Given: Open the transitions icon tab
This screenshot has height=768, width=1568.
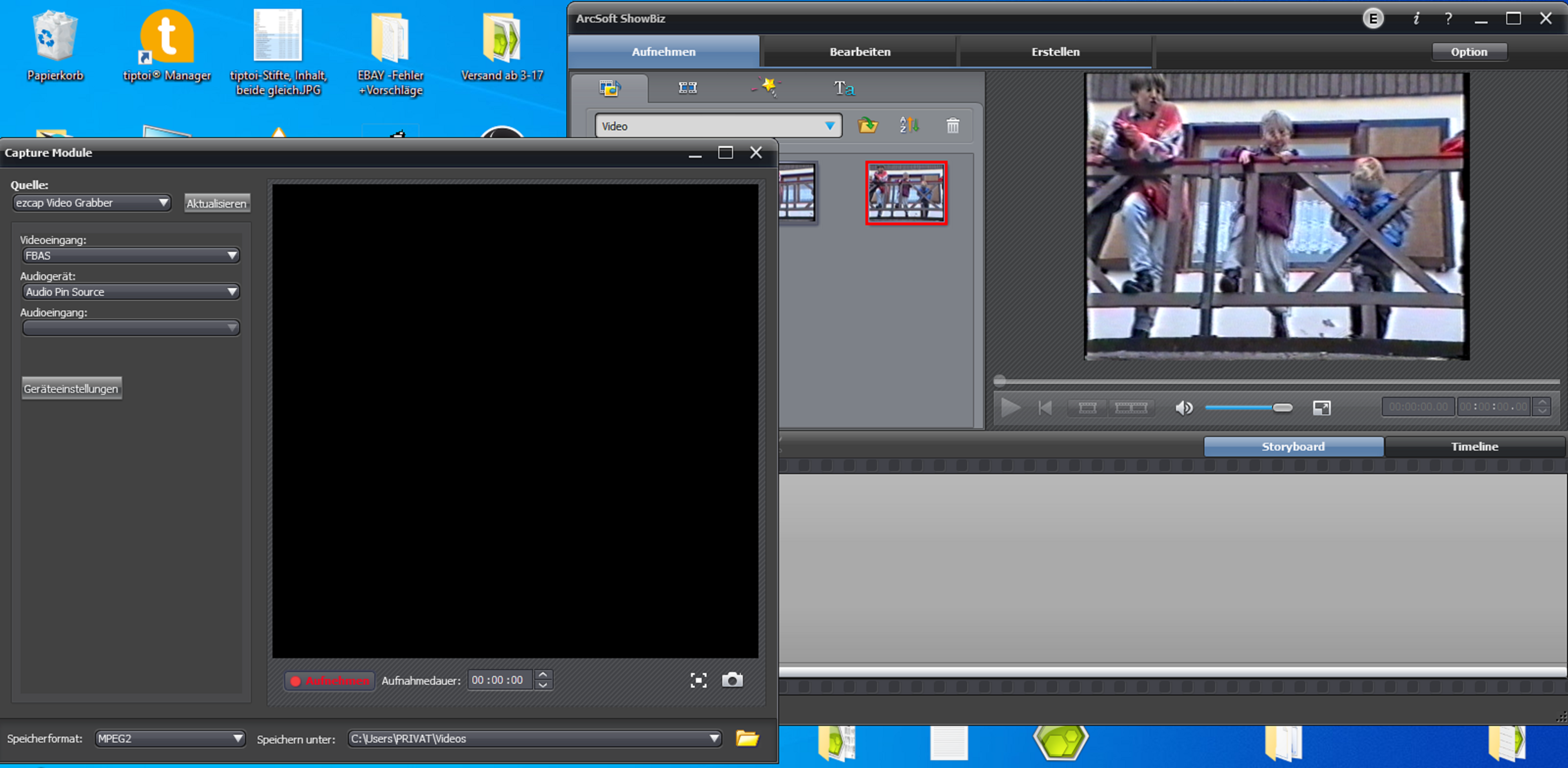Looking at the screenshot, I should pos(687,88).
